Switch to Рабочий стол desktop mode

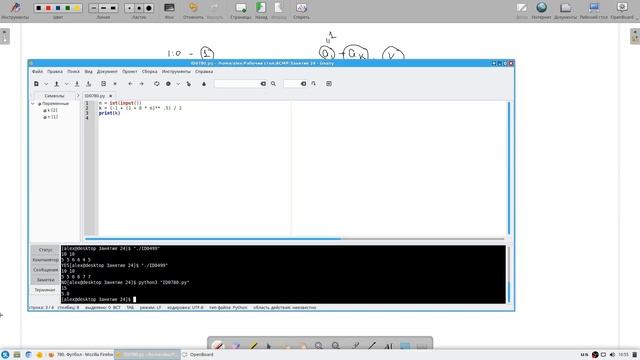(x=594, y=10)
